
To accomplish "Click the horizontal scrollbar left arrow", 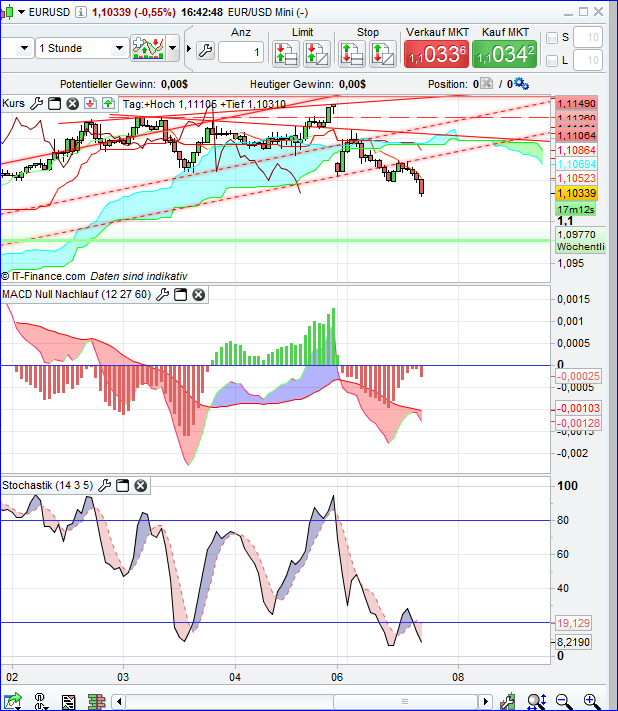I will (x=119, y=702).
